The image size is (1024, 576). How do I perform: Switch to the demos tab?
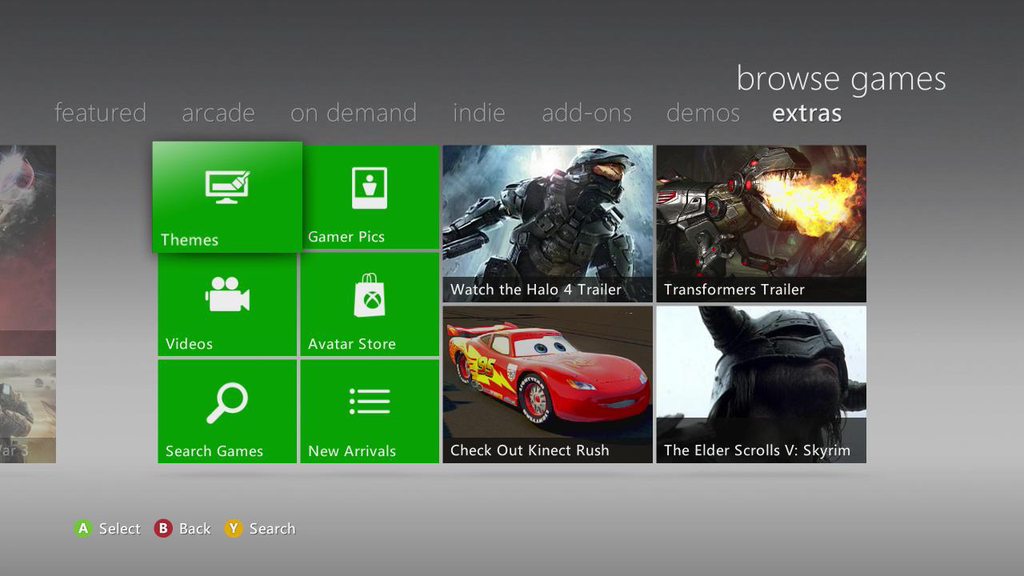703,113
